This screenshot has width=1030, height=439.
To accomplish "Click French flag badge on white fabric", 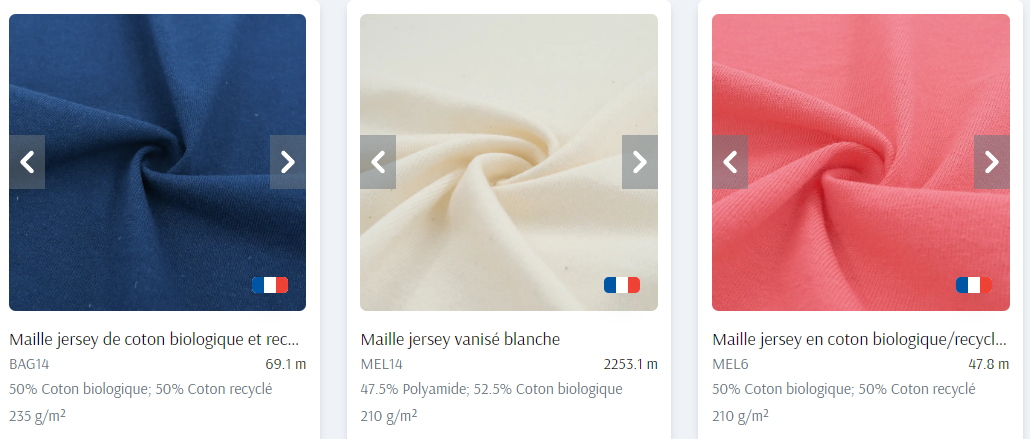I will (x=622, y=285).
